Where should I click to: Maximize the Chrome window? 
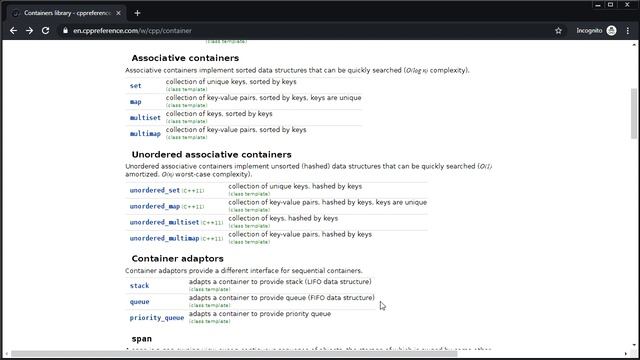coord(611,5)
